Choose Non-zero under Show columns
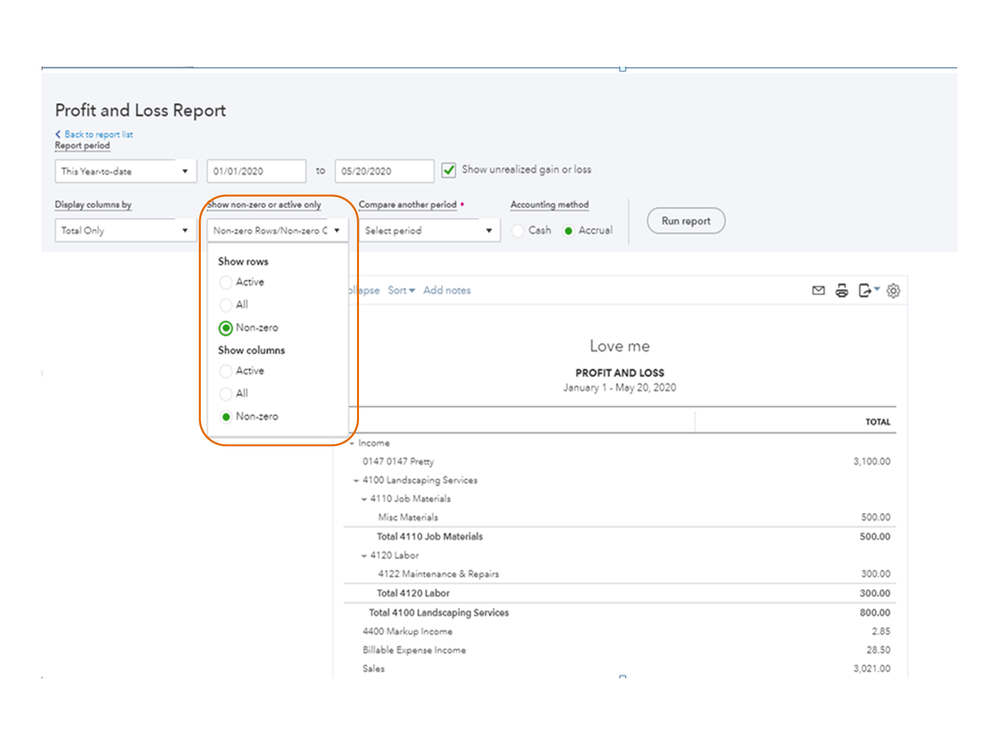 226,417
